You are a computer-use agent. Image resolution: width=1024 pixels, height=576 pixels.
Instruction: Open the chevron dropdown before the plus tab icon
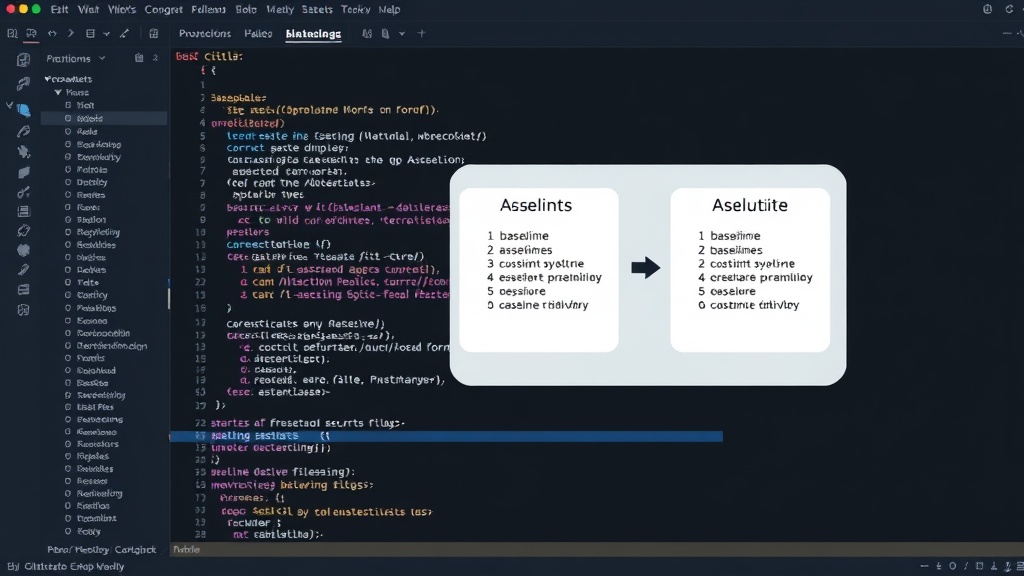click(x=402, y=33)
